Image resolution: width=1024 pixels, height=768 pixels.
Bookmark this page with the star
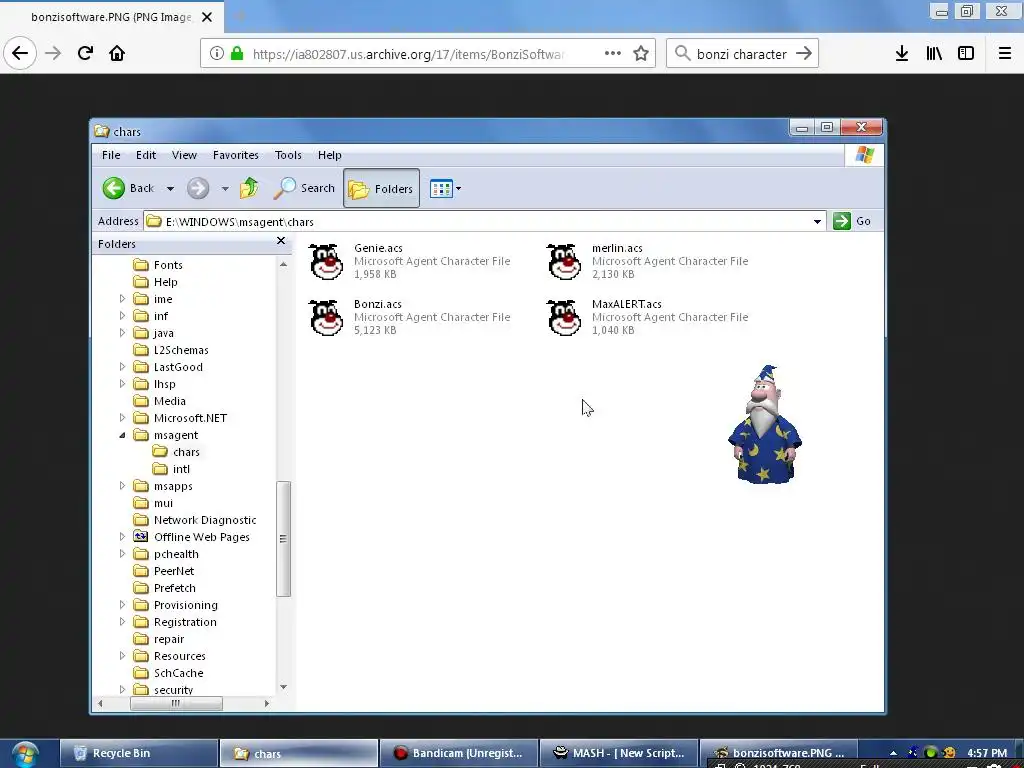pos(641,54)
